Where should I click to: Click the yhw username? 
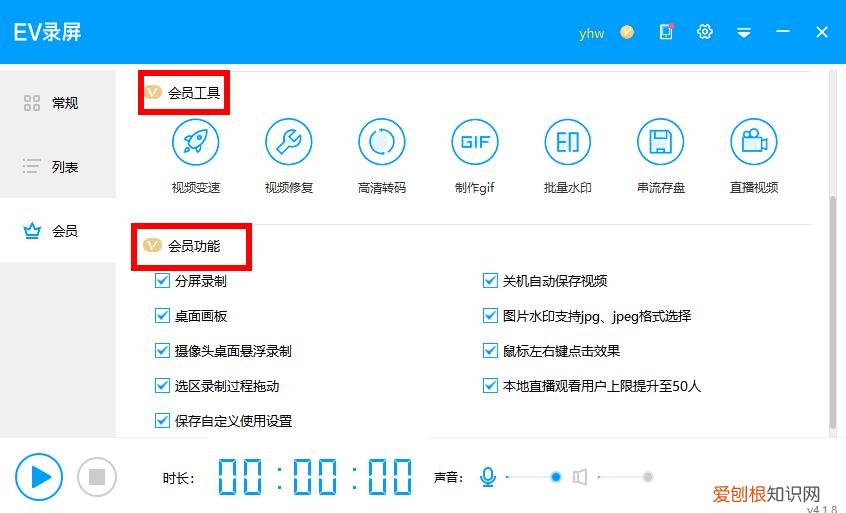(591, 33)
